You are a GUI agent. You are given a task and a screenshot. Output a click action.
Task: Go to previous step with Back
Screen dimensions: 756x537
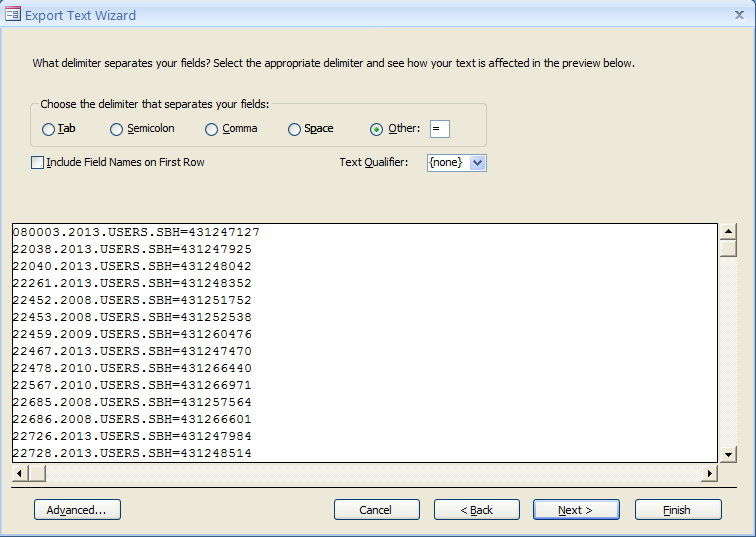pos(477,510)
